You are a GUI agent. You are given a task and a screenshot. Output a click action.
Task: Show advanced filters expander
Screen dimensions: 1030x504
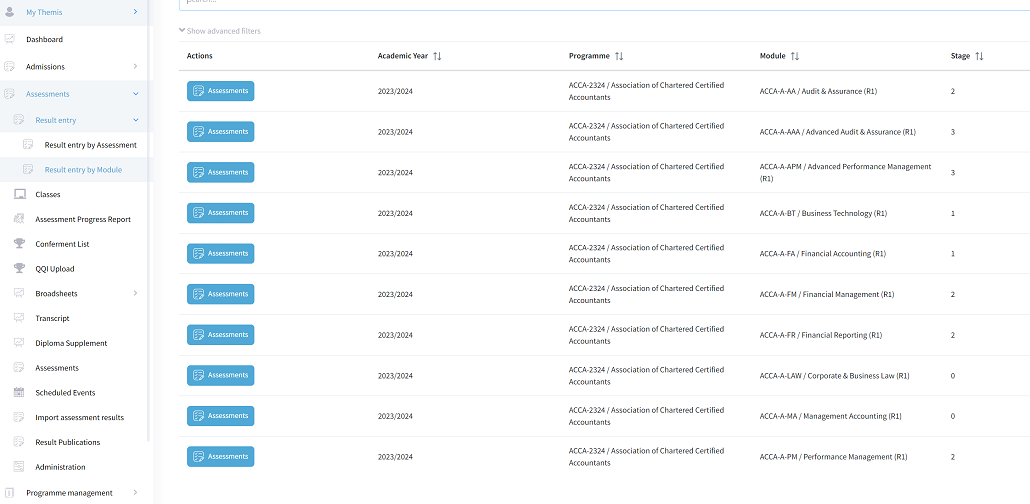(220, 31)
